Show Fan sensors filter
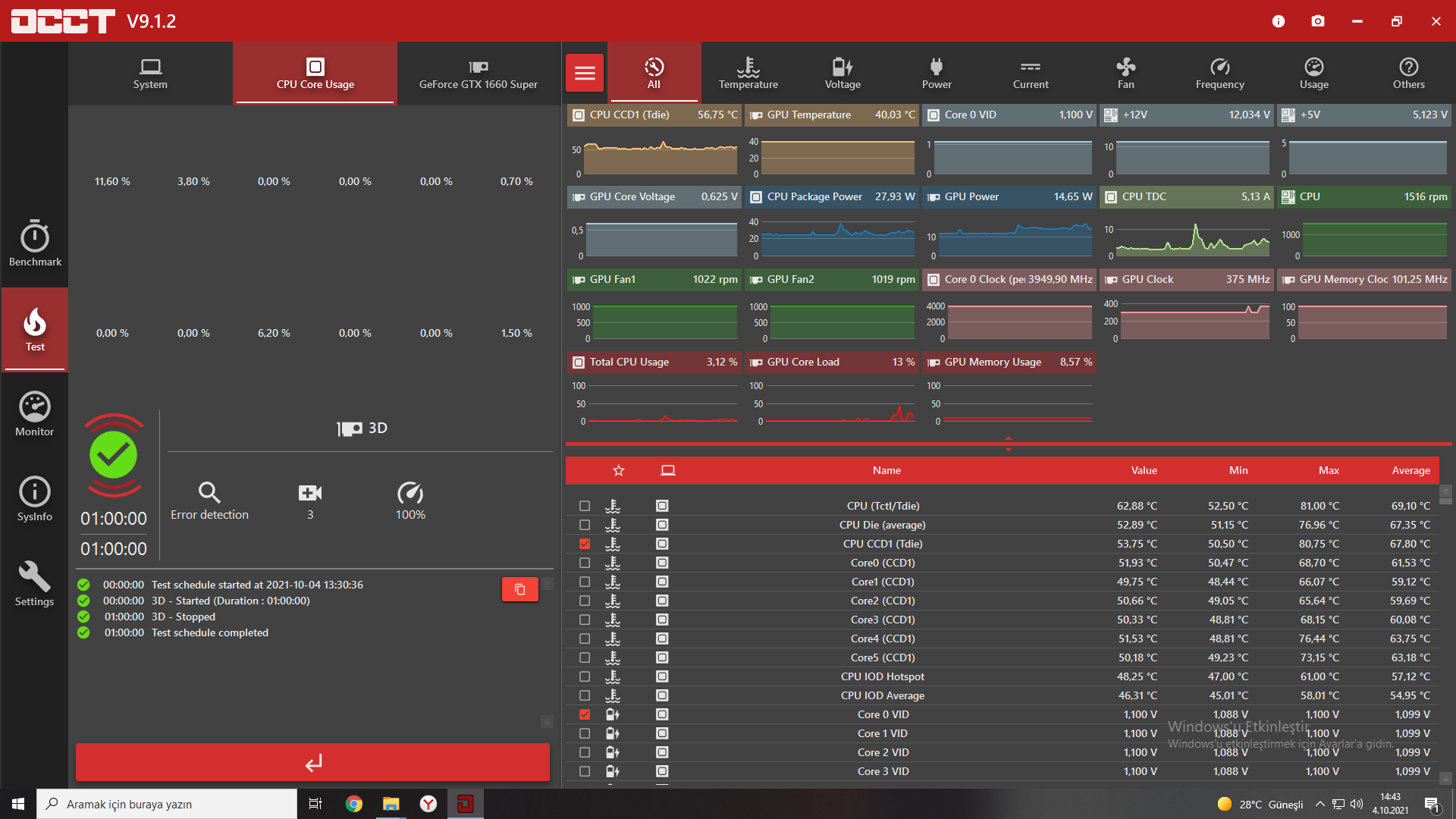1456x819 pixels. coord(1125,74)
